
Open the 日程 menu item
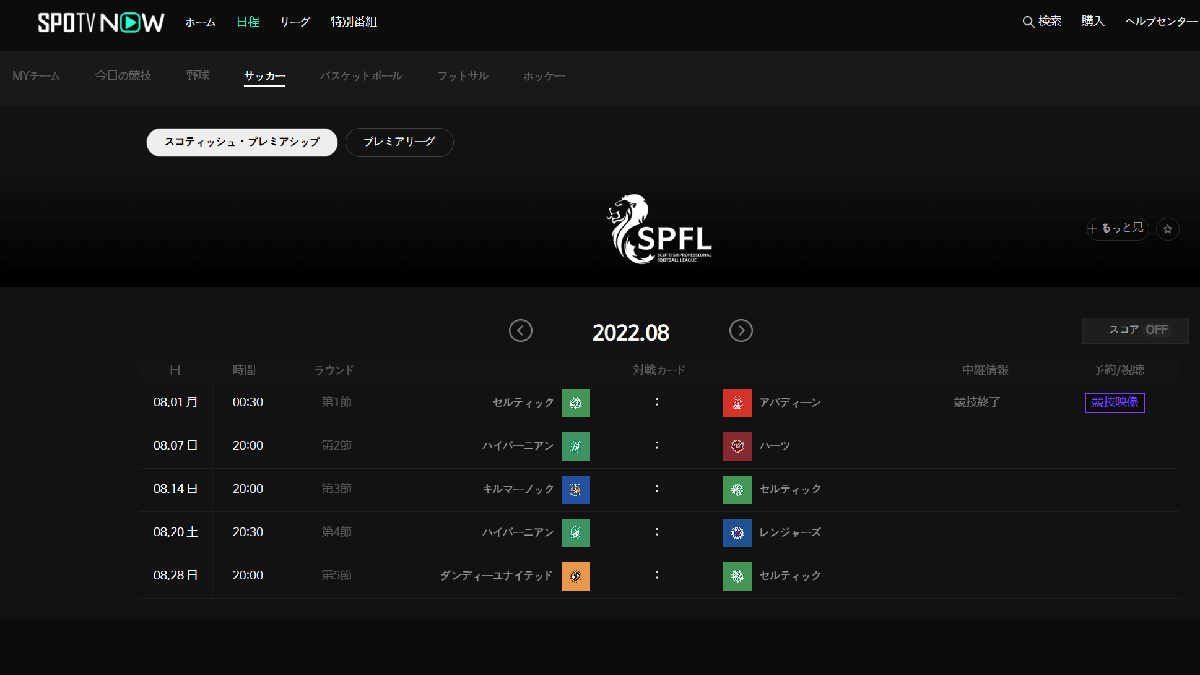pos(248,22)
